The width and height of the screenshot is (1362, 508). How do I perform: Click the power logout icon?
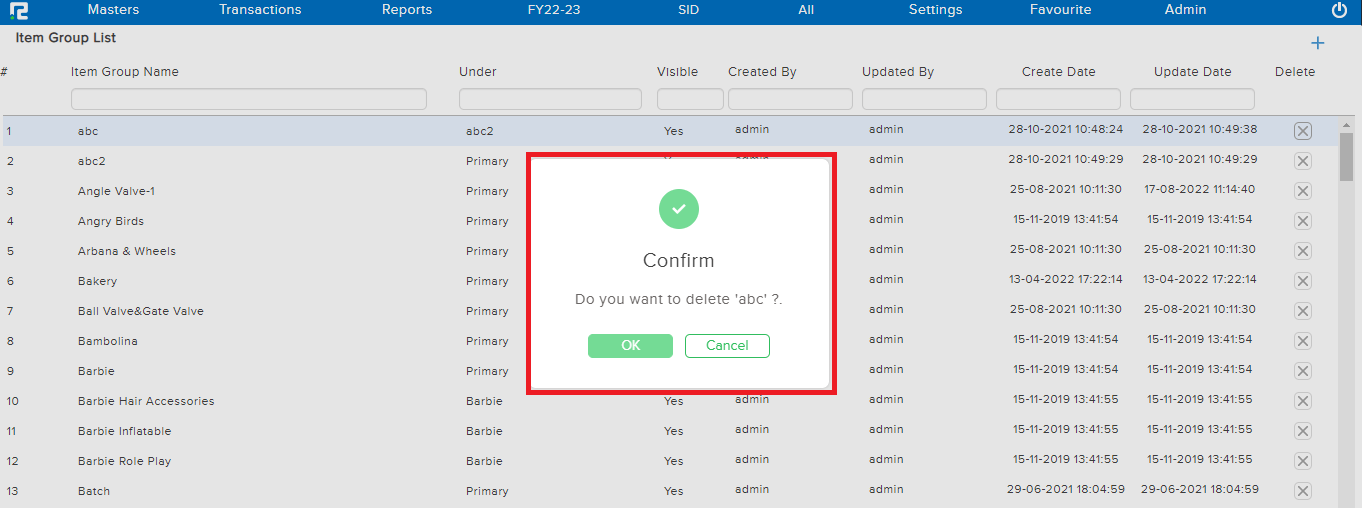click(x=1339, y=10)
